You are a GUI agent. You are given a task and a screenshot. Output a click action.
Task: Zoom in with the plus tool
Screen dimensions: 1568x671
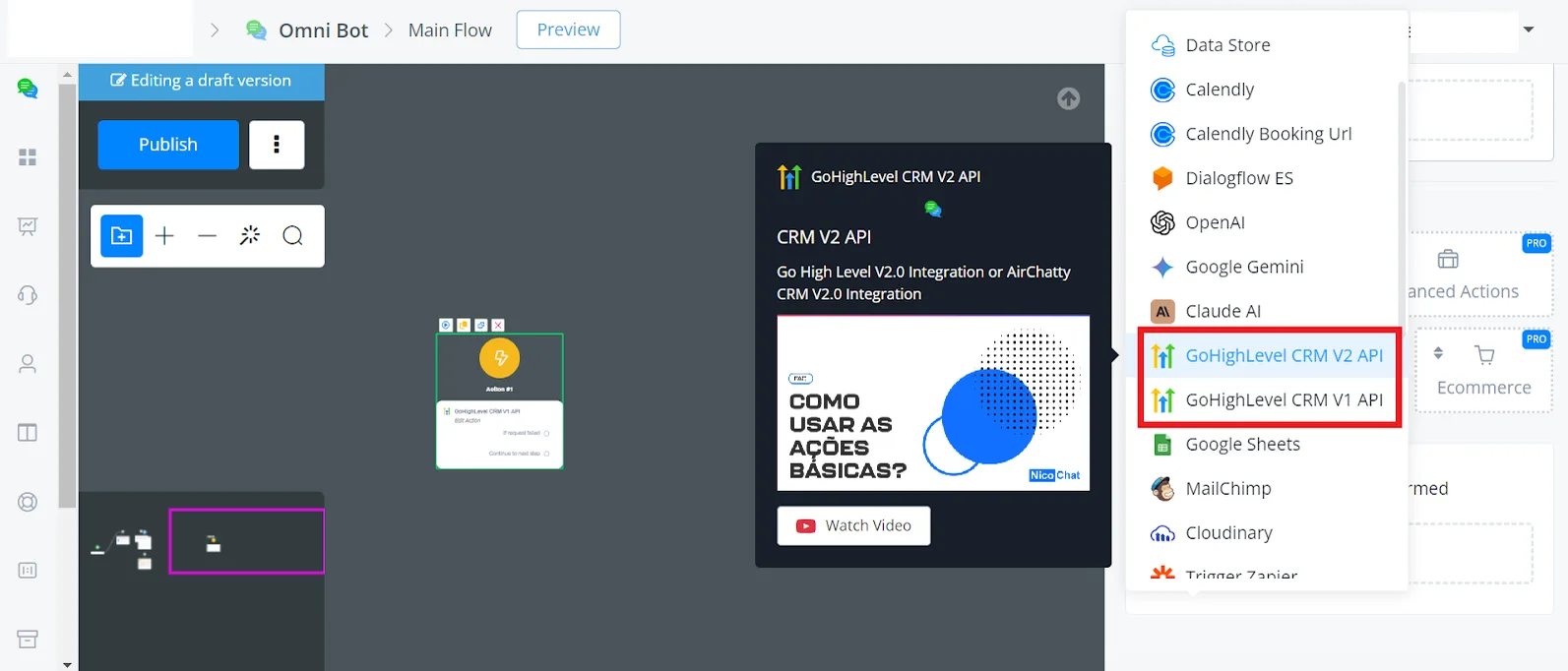(164, 236)
